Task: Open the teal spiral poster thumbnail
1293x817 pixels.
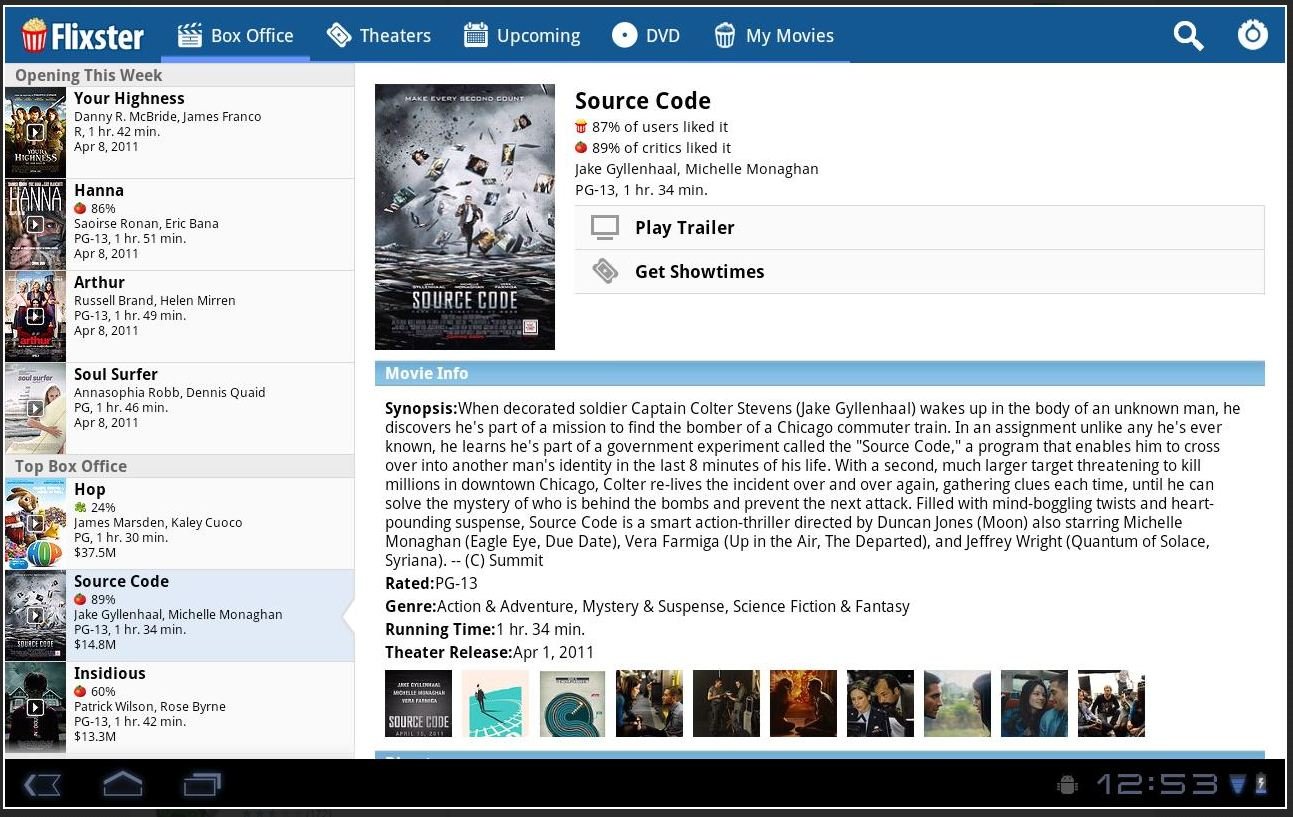Action: (572, 703)
